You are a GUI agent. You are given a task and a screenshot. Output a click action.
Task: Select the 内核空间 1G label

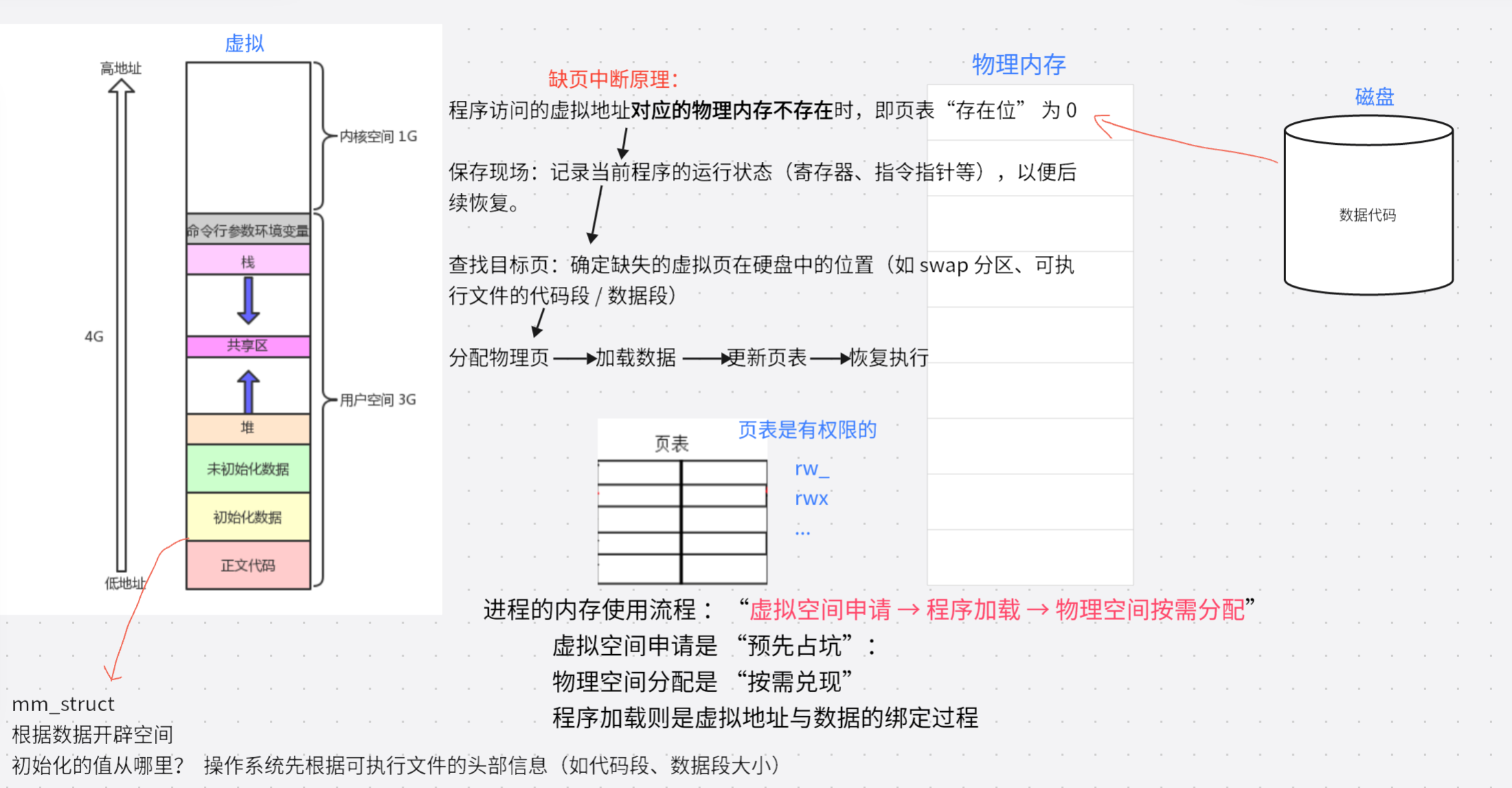(x=378, y=136)
